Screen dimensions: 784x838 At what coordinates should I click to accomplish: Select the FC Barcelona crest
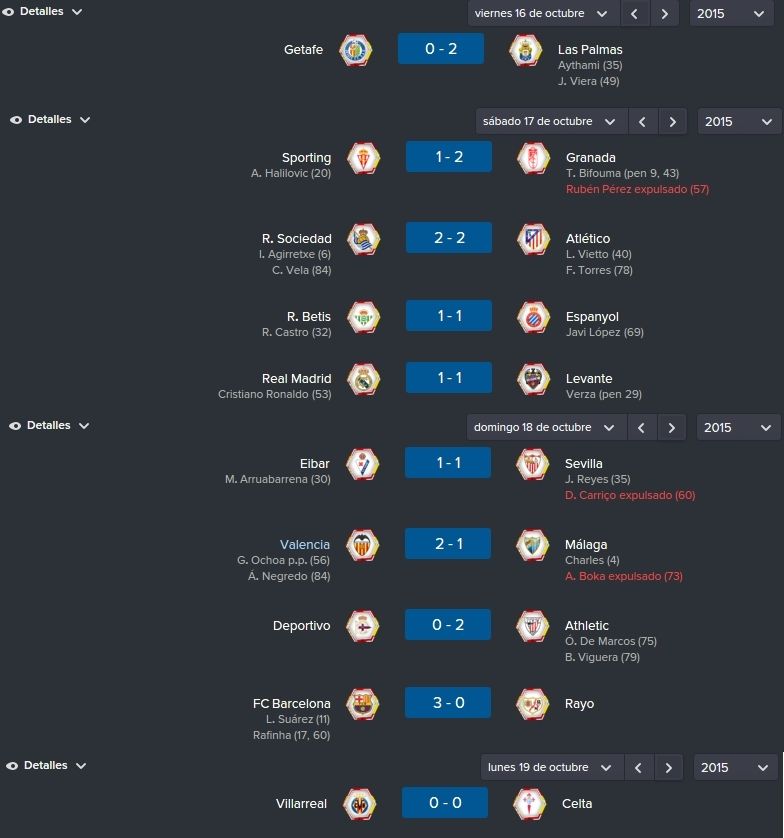pyautogui.click(x=362, y=704)
